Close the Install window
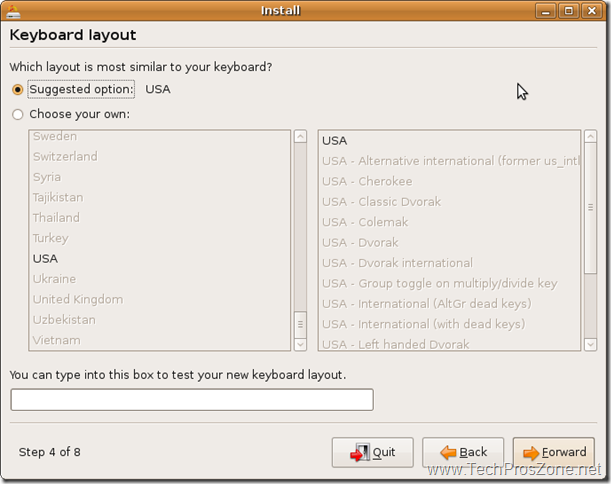 pyautogui.click(x=592, y=11)
